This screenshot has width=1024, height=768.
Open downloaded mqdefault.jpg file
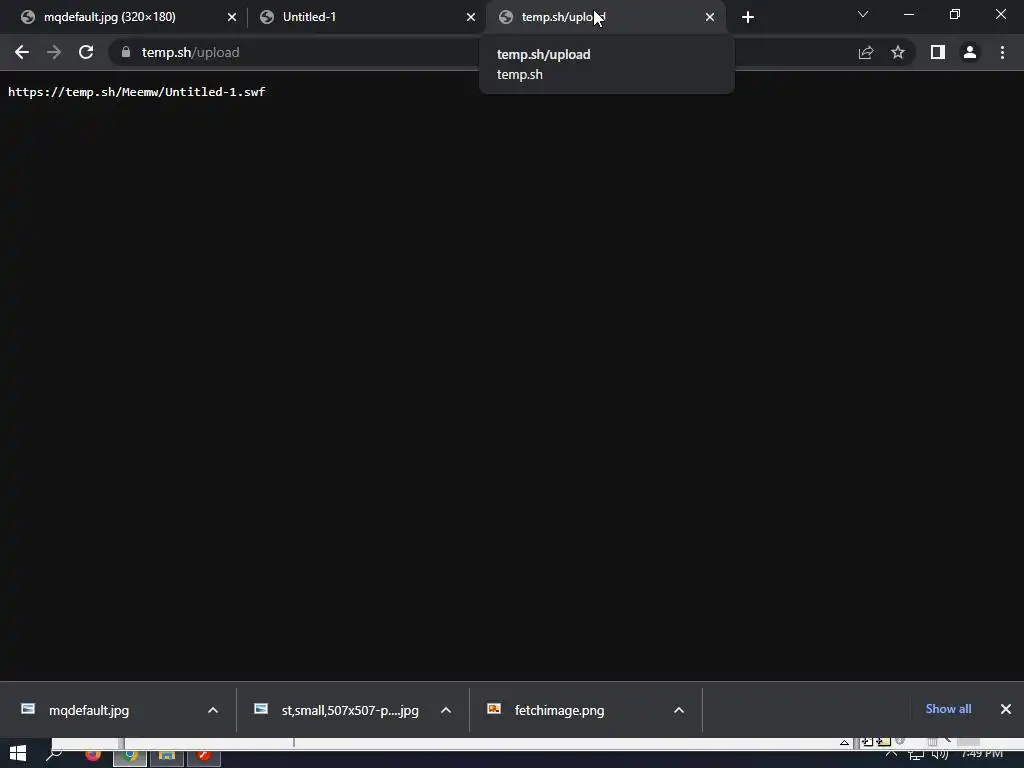coord(89,710)
